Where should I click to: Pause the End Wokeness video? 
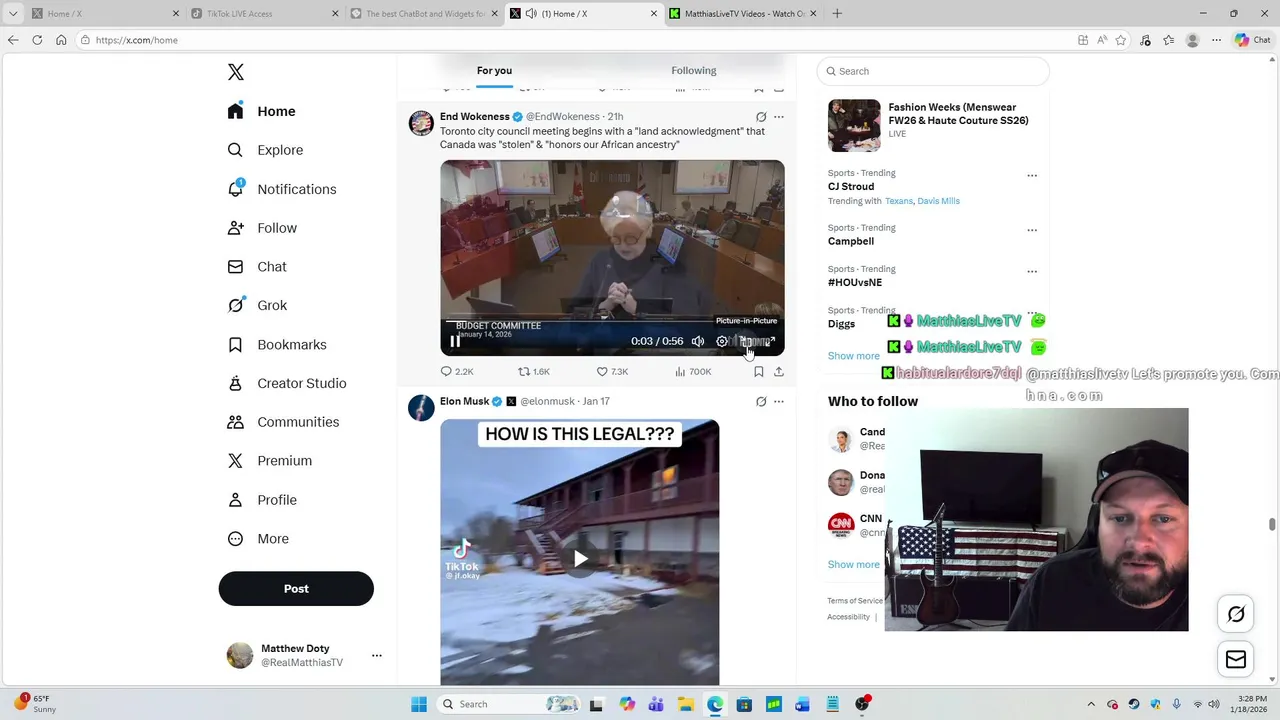(455, 341)
